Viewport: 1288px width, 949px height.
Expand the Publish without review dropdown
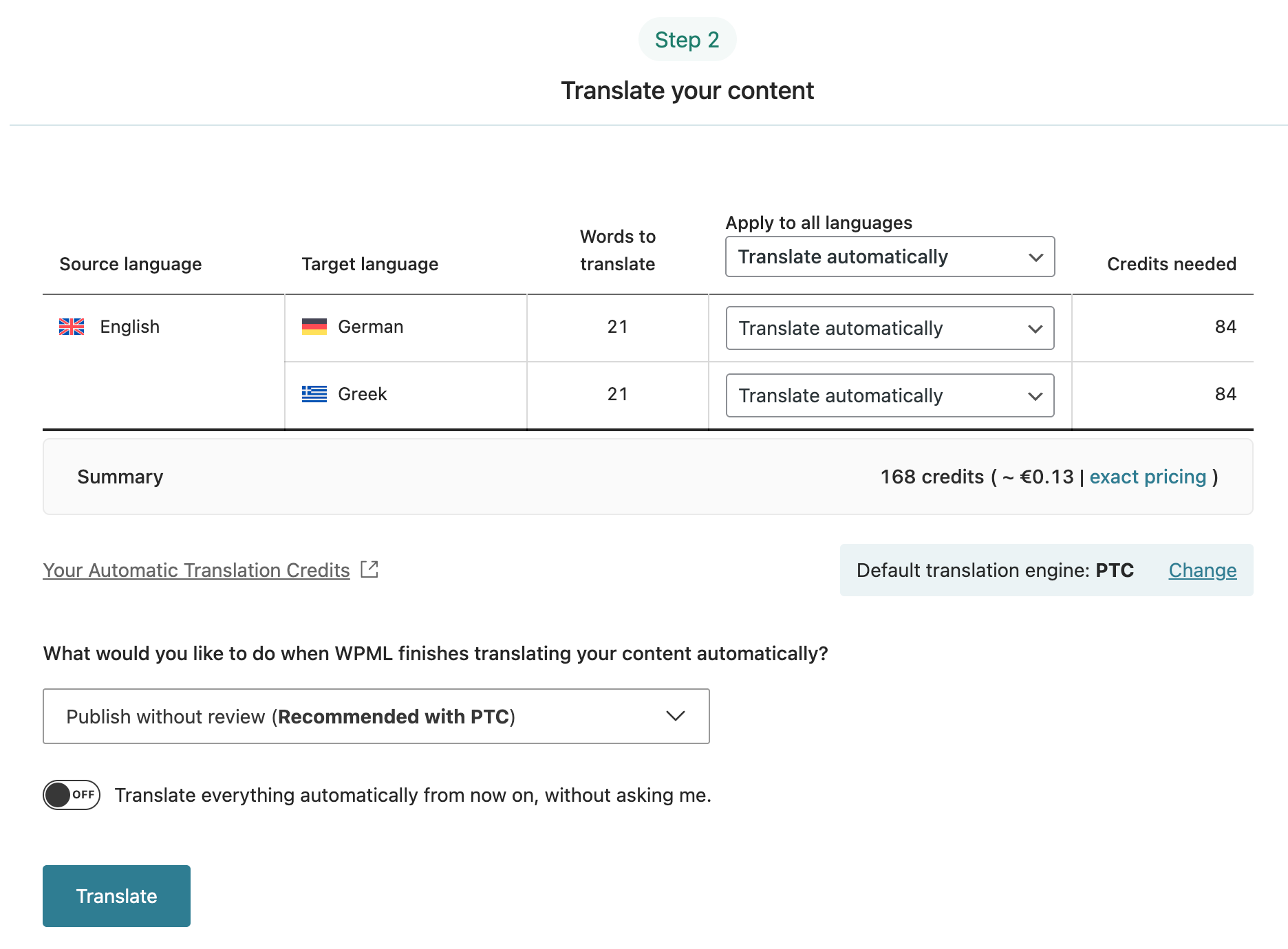[376, 717]
